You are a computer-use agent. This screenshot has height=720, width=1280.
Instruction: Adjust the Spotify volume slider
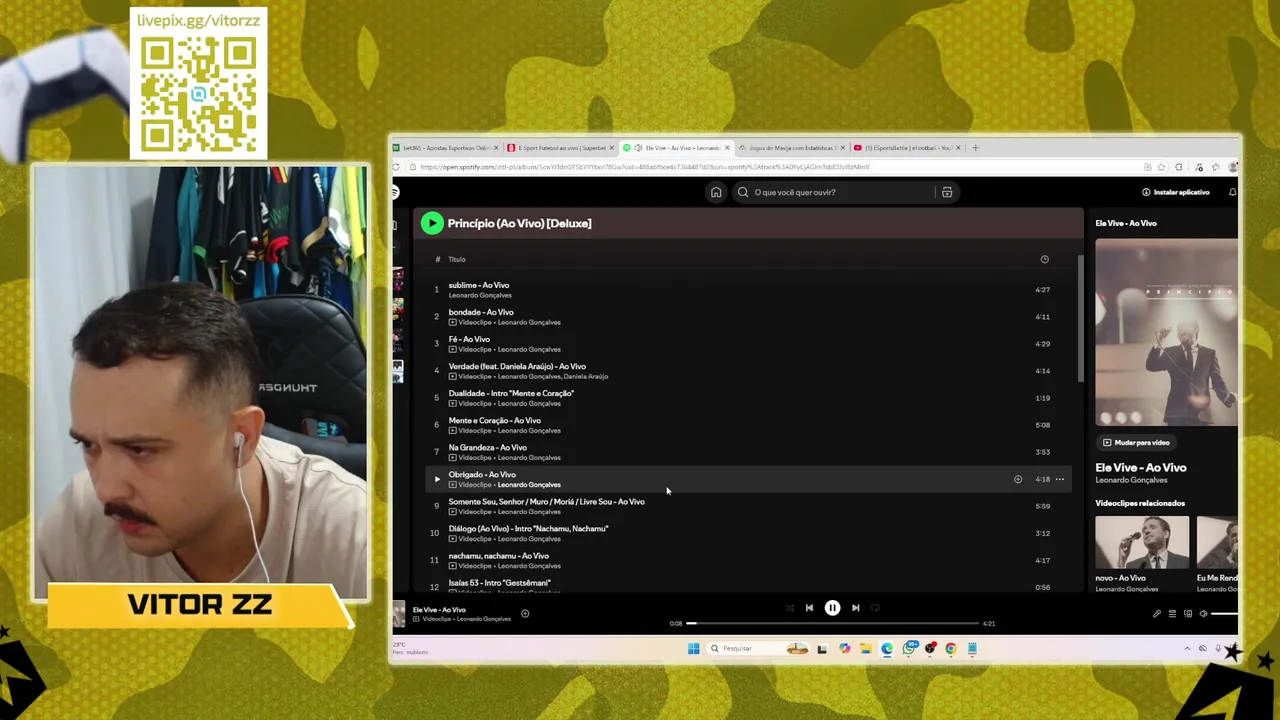(x=1225, y=614)
